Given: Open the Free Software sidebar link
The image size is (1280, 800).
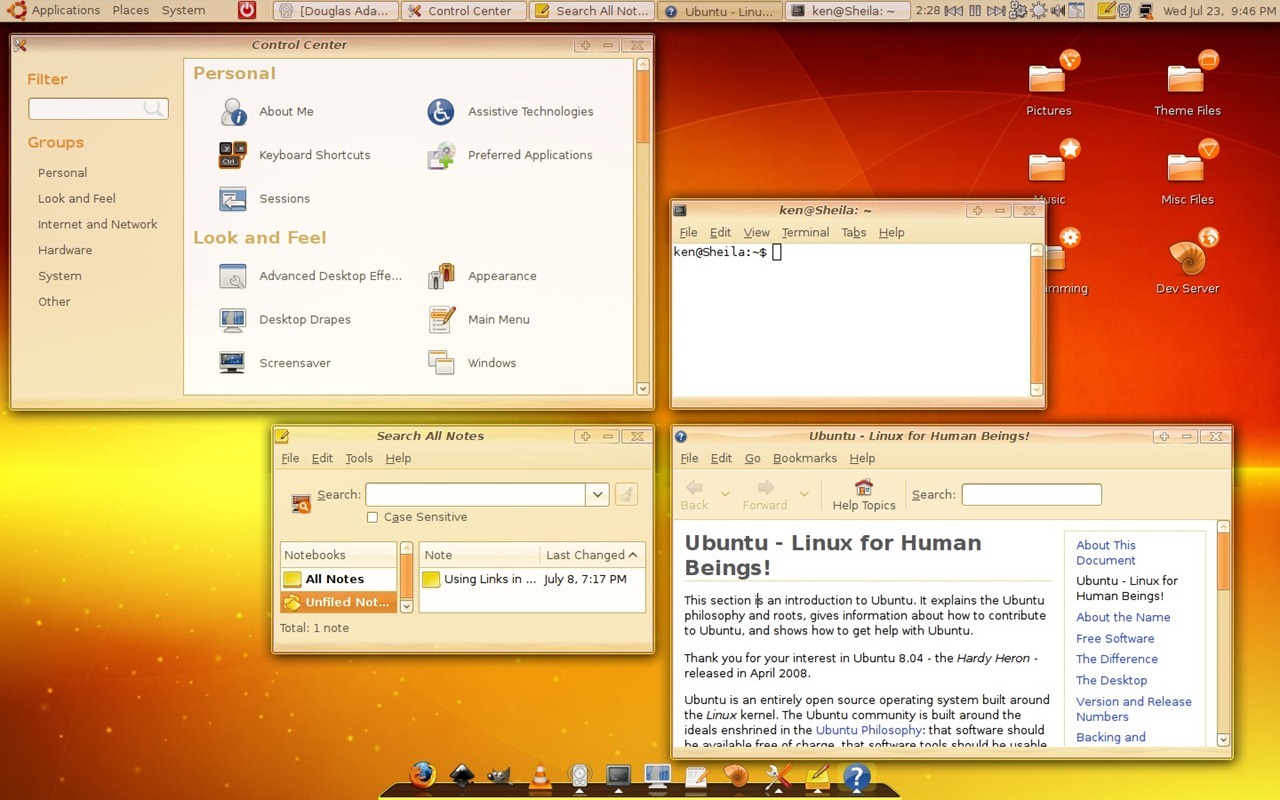Looking at the screenshot, I should coord(1115,639).
